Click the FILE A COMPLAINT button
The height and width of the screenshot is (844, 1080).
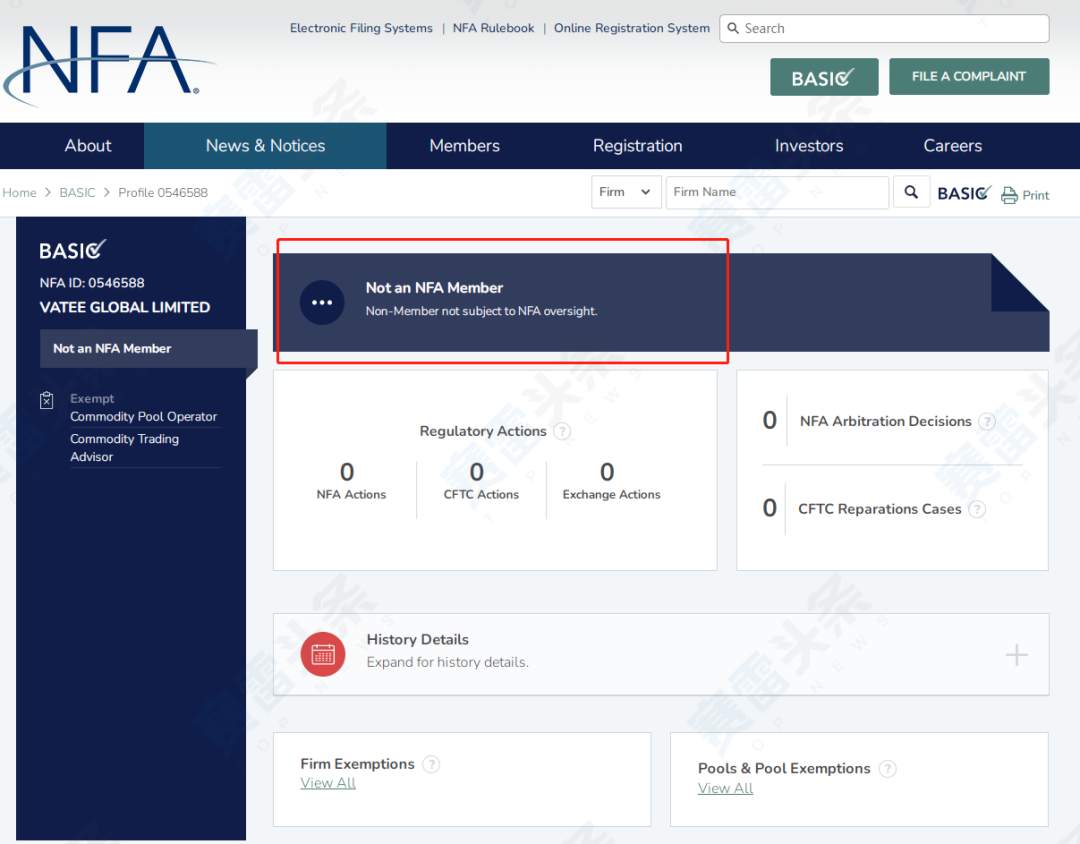[x=969, y=76]
